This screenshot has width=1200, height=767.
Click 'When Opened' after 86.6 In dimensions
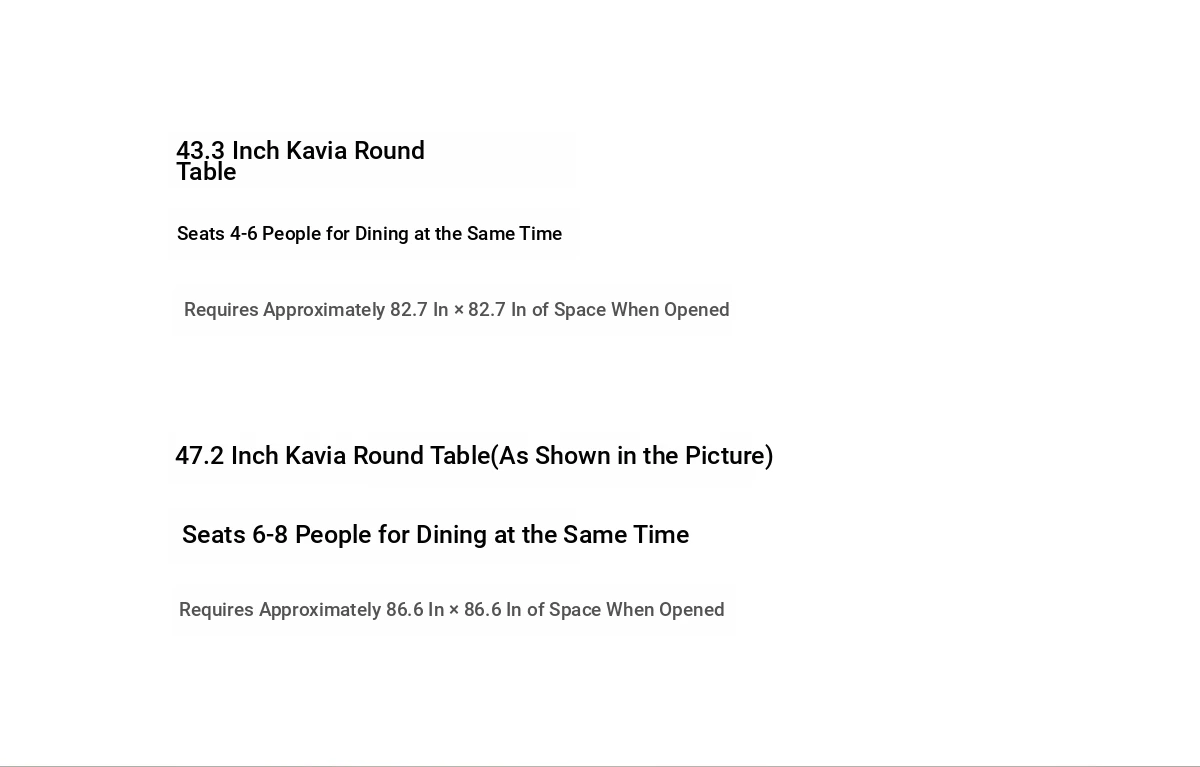pos(665,610)
